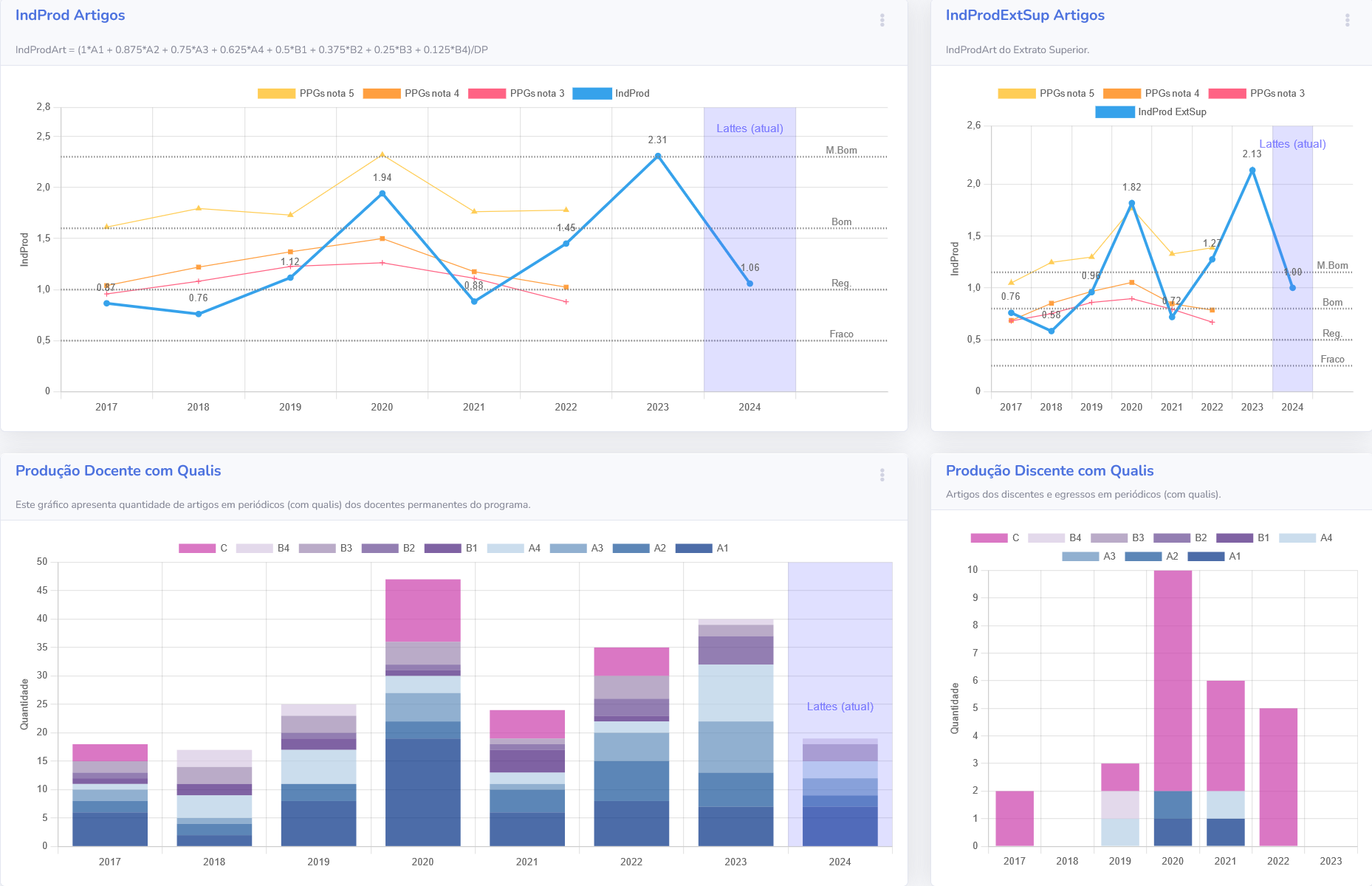Open the IndProd Artigos card kebab menu
This screenshot has width=1372, height=886.
pyautogui.click(x=882, y=20)
